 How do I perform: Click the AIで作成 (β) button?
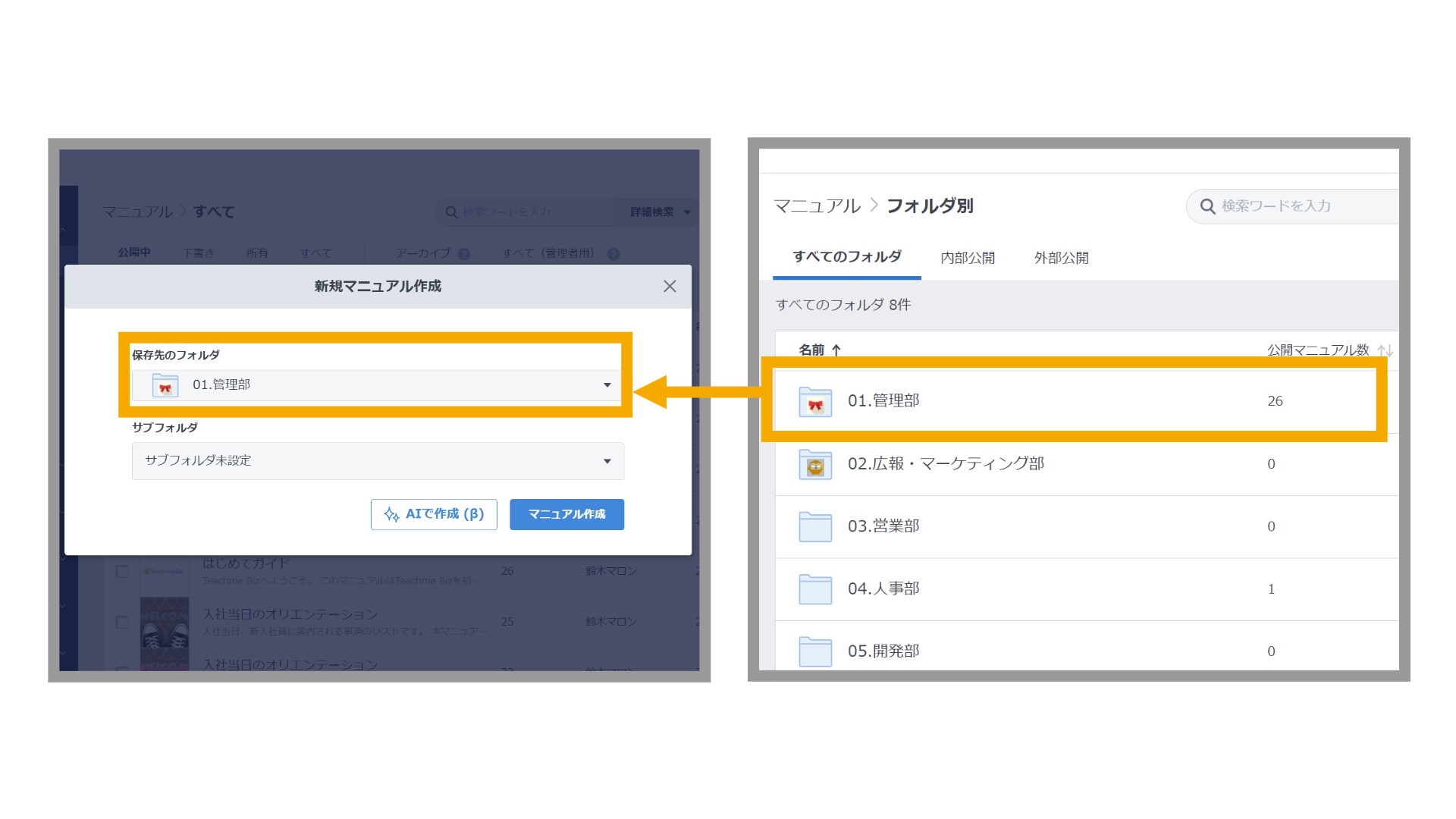click(434, 514)
